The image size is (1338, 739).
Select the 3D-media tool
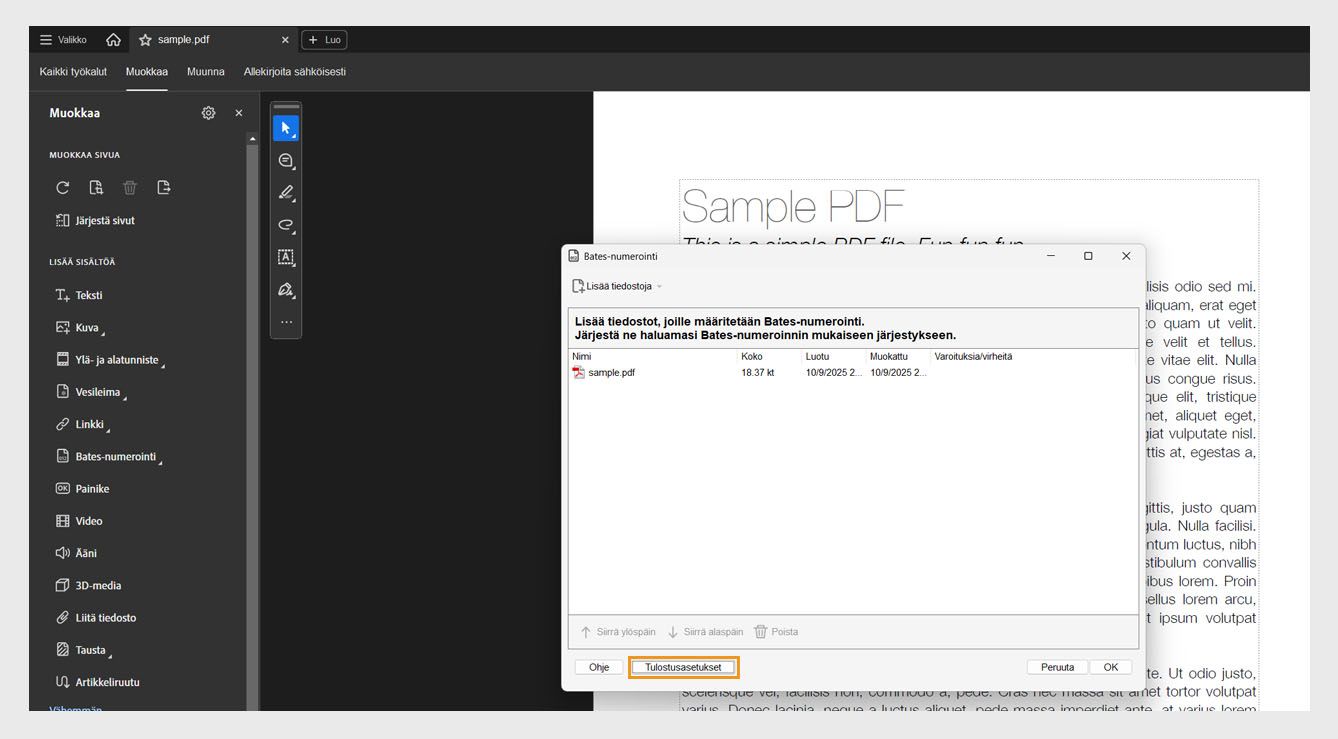coord(89,585)
